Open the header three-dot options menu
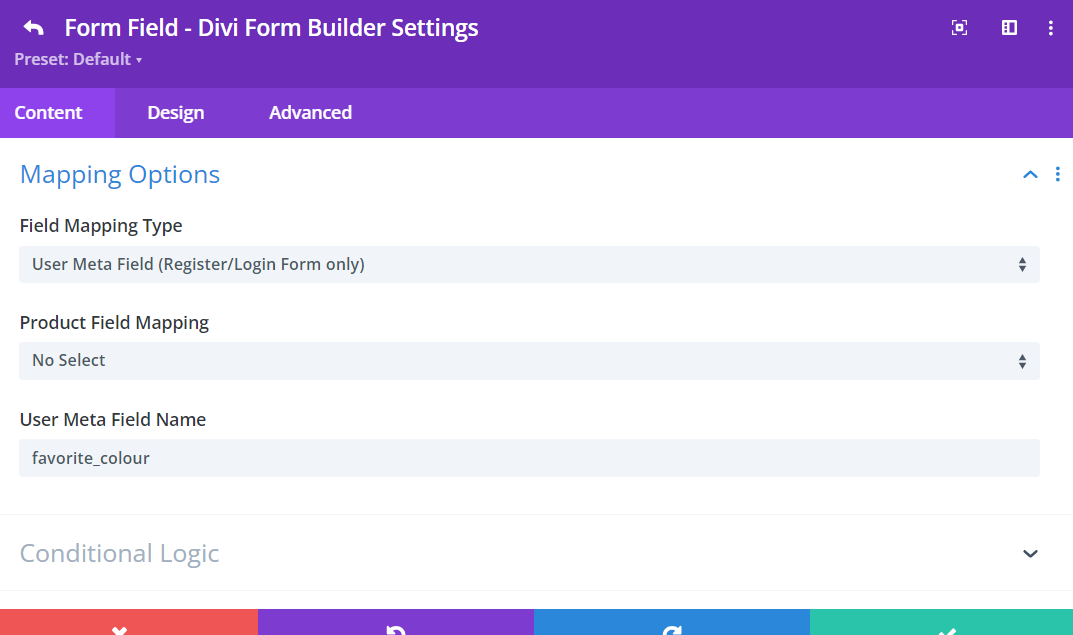This screenshot has height=635, width=1073. point(1050,28)
